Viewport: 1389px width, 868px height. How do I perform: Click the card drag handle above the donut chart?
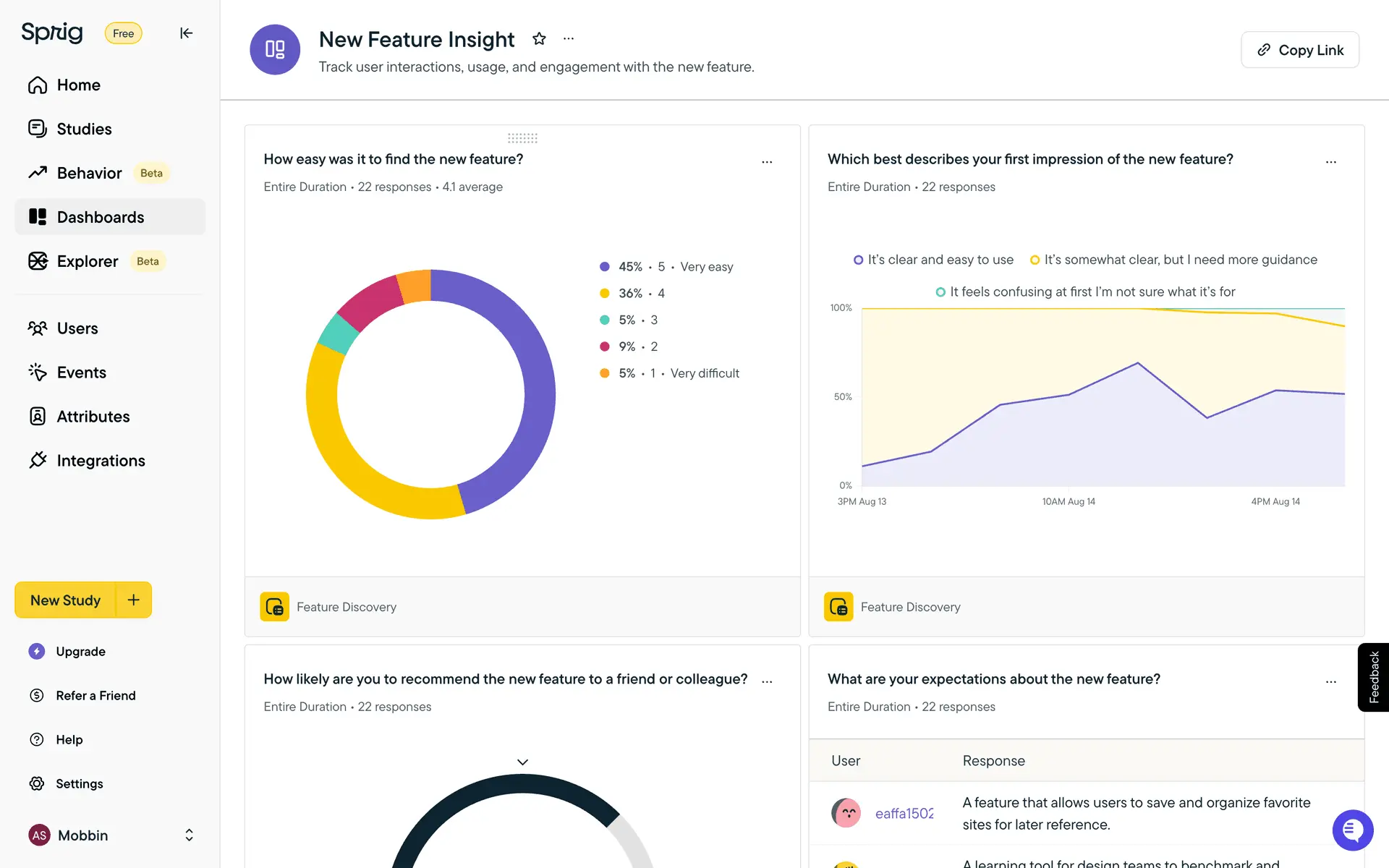522,138
